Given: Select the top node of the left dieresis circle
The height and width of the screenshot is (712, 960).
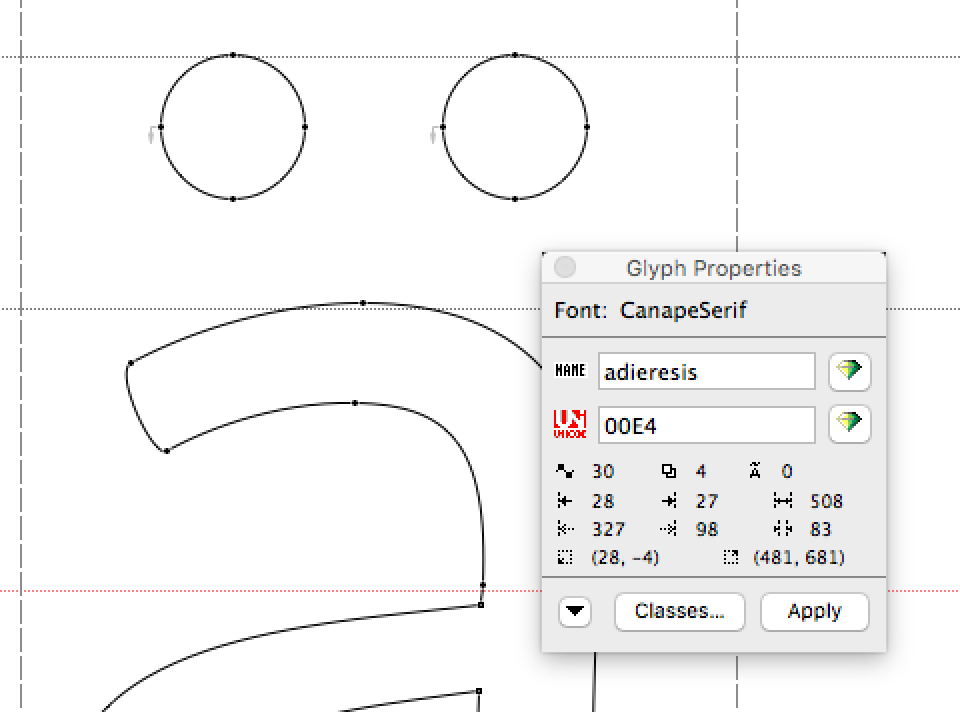Looking at the screenshot, I should click(x=233, y=55).
